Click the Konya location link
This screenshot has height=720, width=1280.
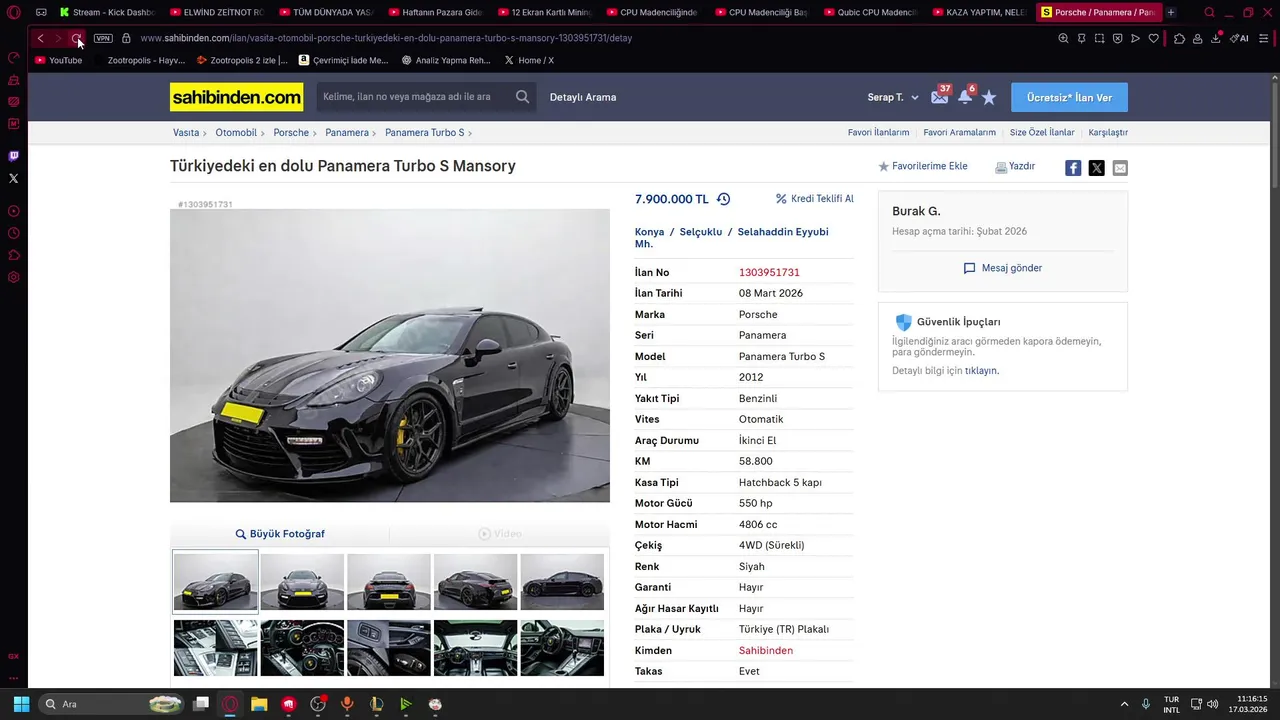[x=649, y=232]
